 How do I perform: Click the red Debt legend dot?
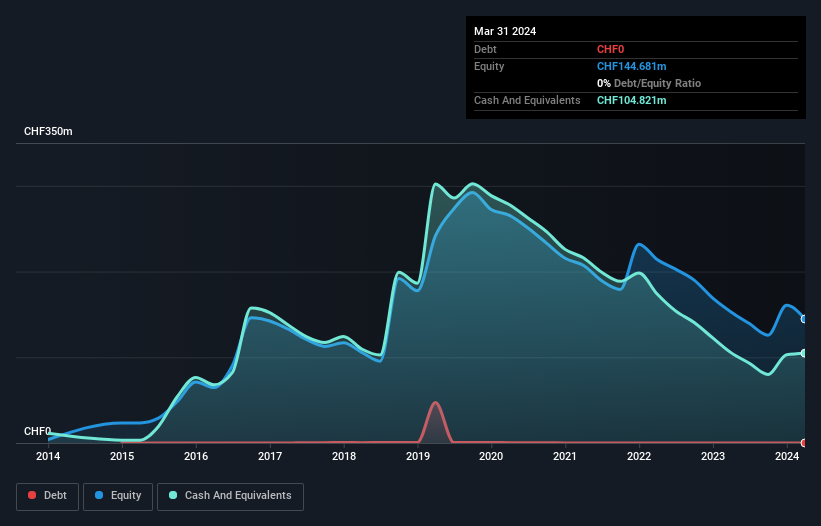click(32, 495)
